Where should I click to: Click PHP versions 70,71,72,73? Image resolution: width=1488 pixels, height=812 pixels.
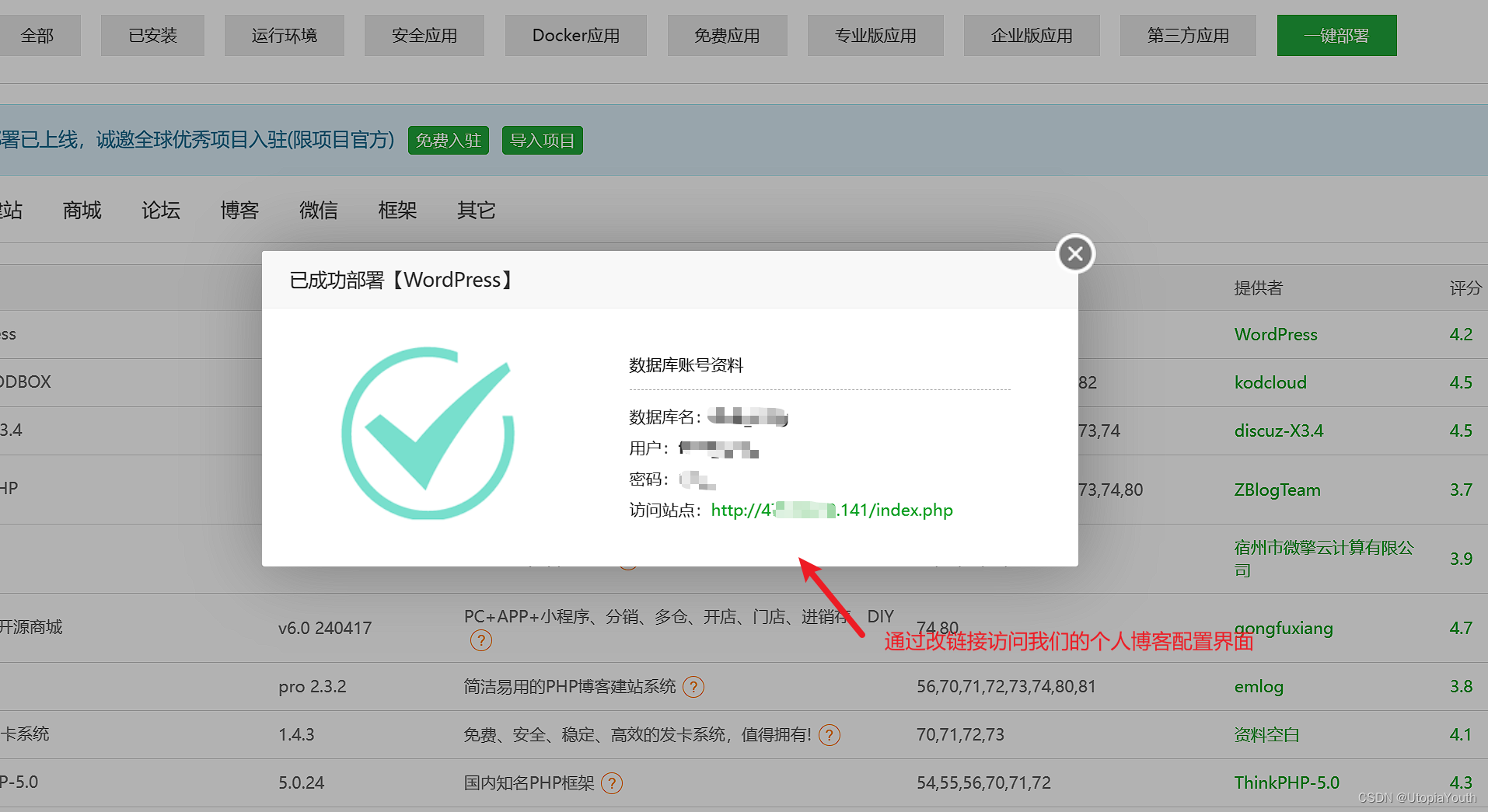960,734
